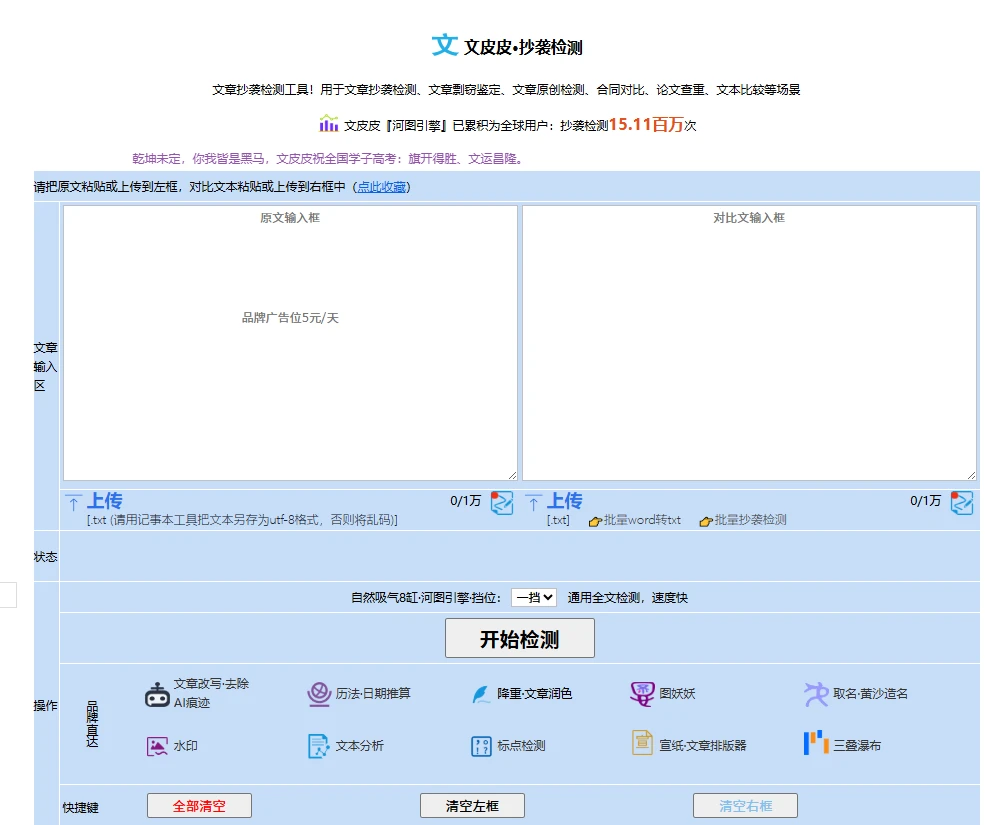Click the feather icon for 降重·文章润色
The width and height of the screenshot is (992, 825).
pyautogui.click(x=481, y=694)
